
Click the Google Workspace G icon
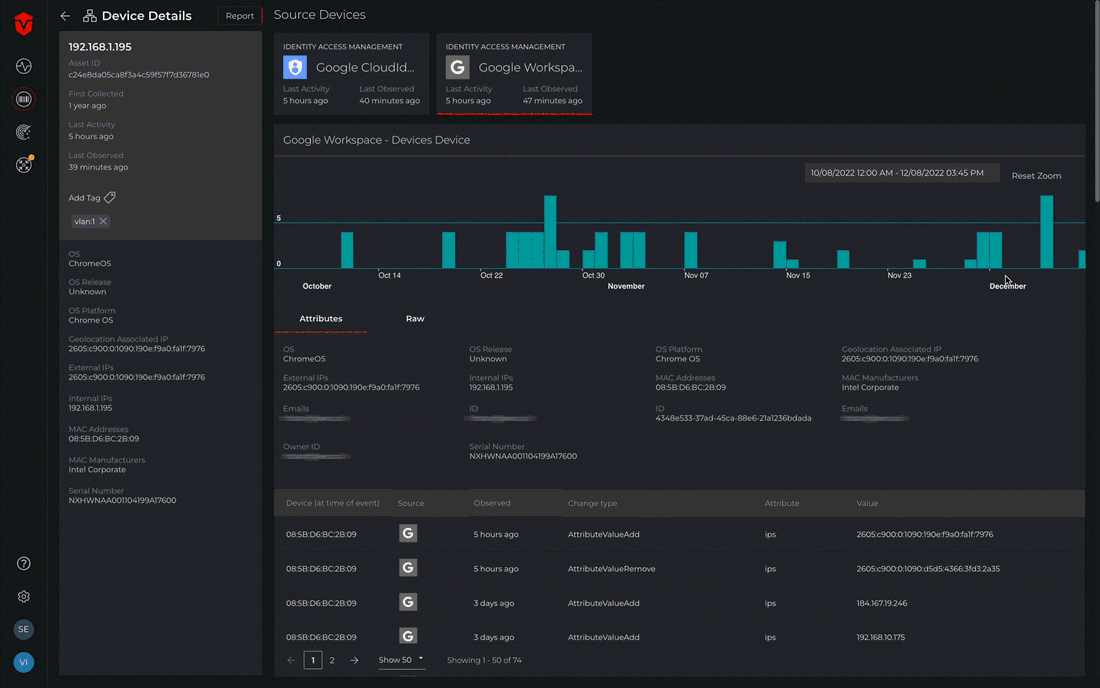(457, 67)
